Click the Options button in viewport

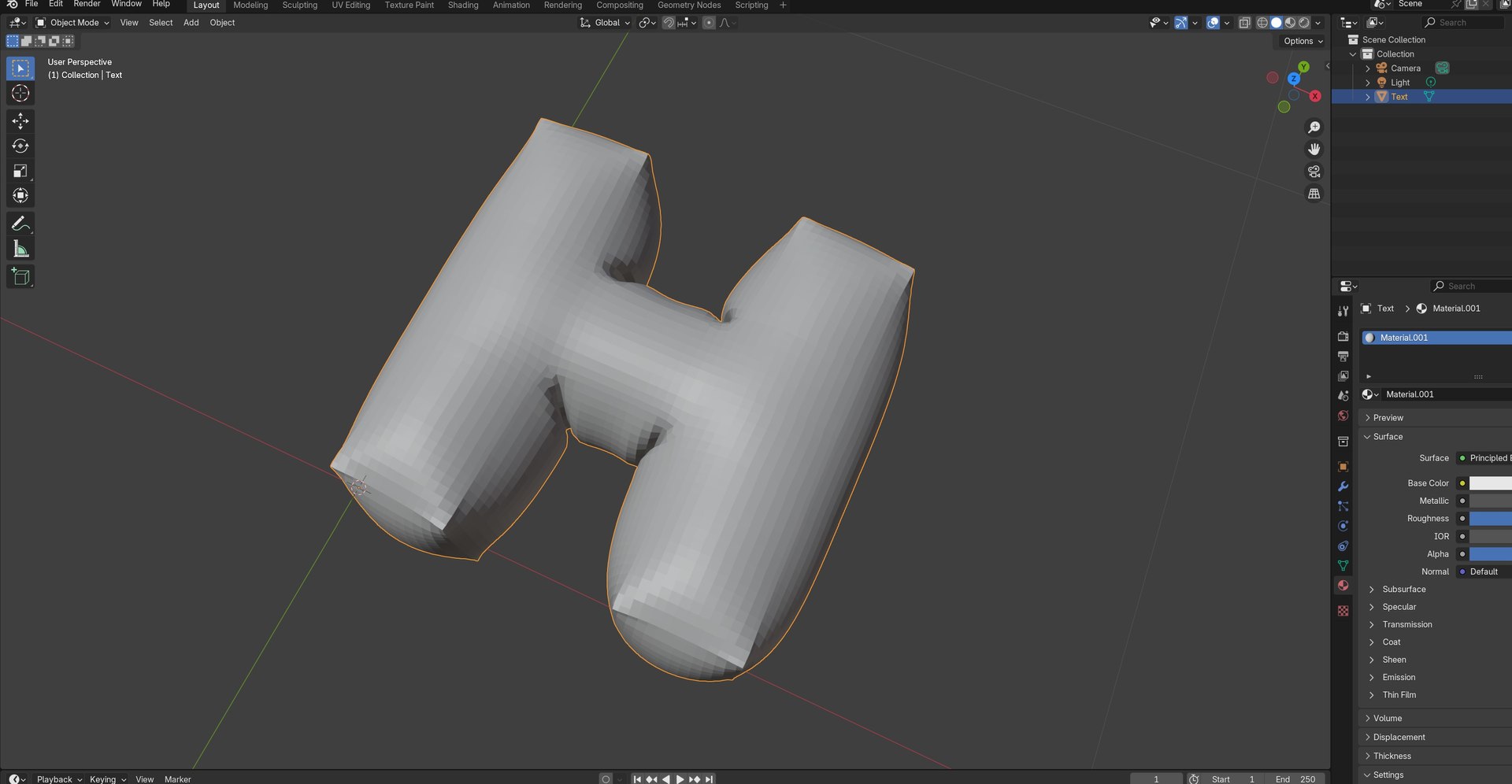coord(1303,41)
